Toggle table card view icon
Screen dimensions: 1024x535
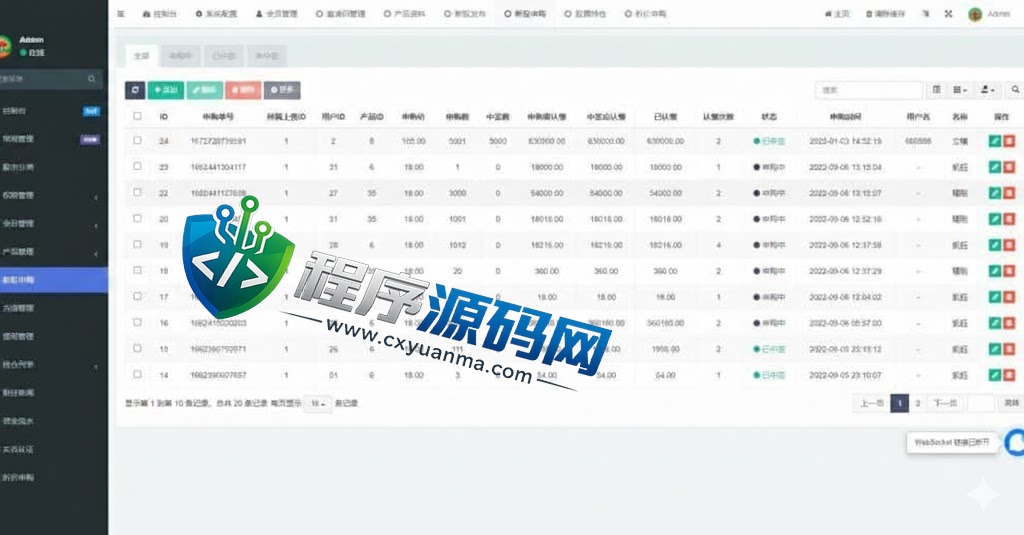[936, 89]
